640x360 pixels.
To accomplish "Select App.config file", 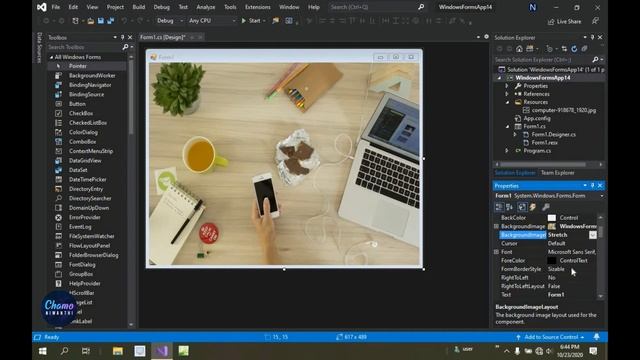I will (537, 118).
